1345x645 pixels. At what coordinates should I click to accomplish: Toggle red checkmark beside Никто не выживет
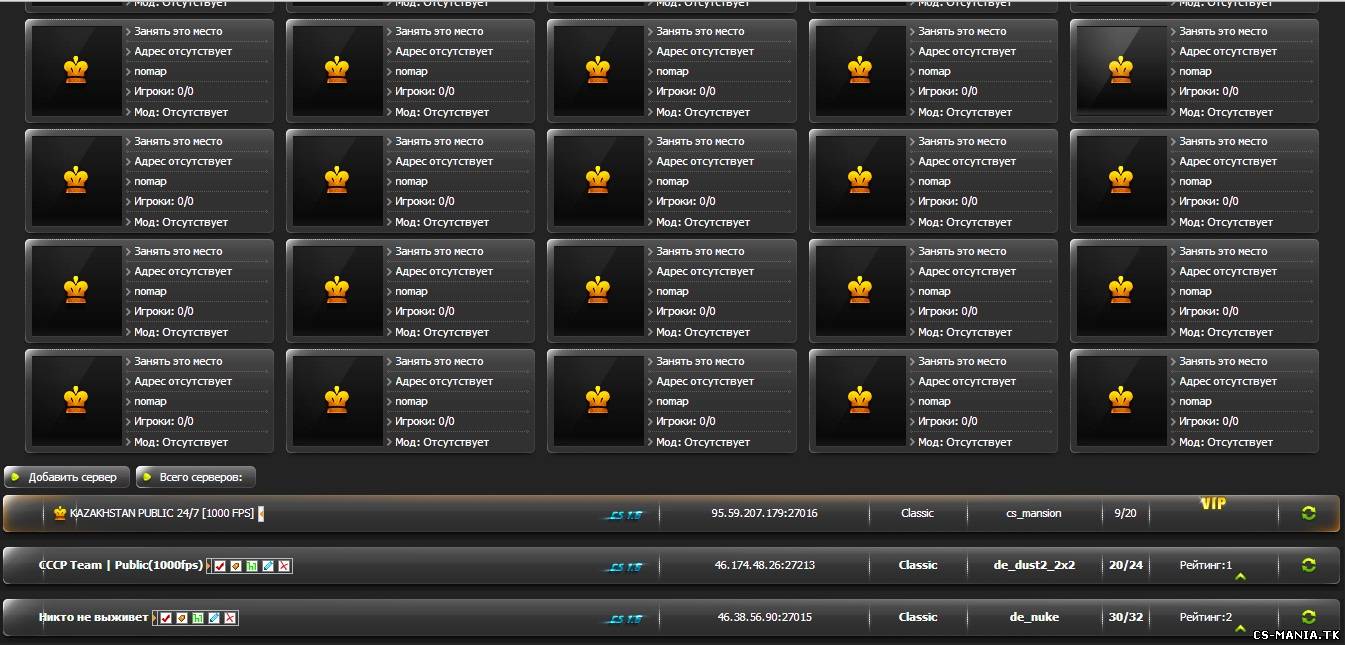[166, 618]
